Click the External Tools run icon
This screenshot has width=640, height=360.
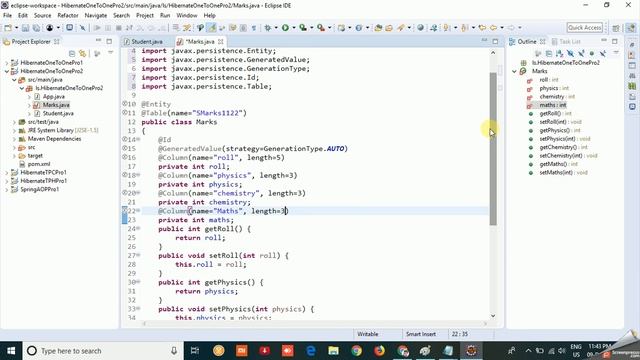tap(321, 28)
